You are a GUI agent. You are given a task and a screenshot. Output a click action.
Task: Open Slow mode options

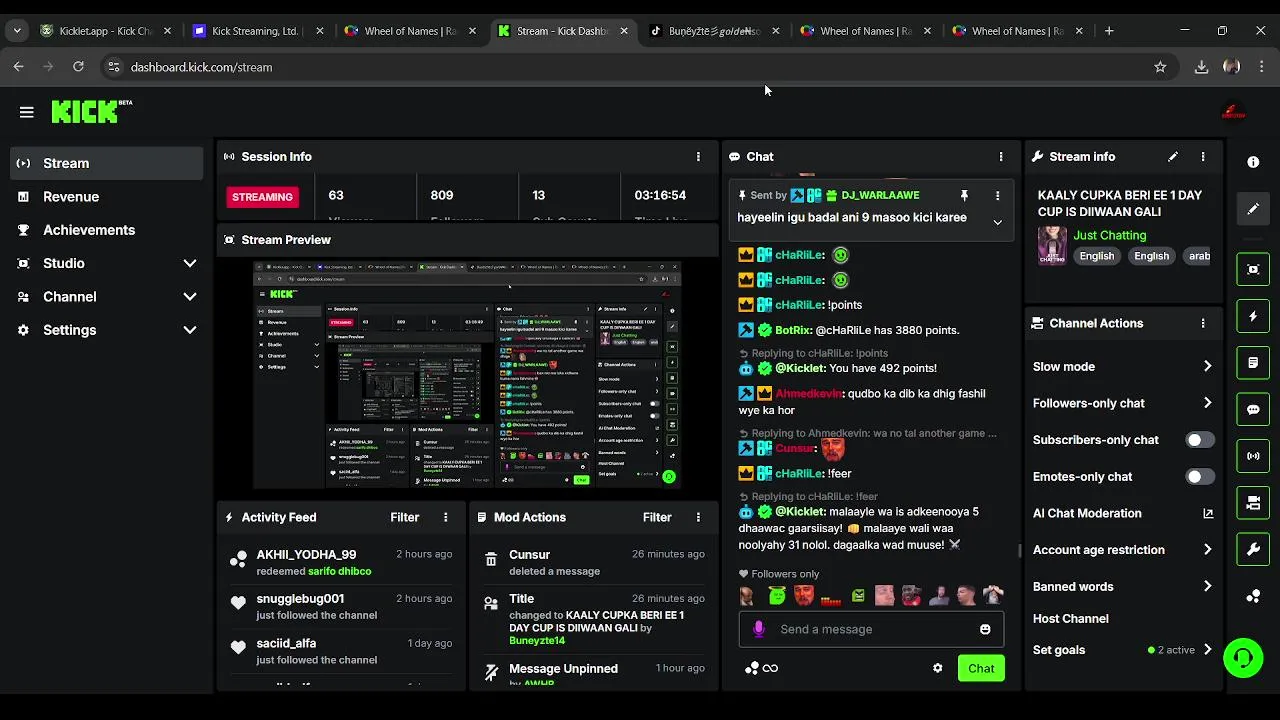tap(1123, 366)
